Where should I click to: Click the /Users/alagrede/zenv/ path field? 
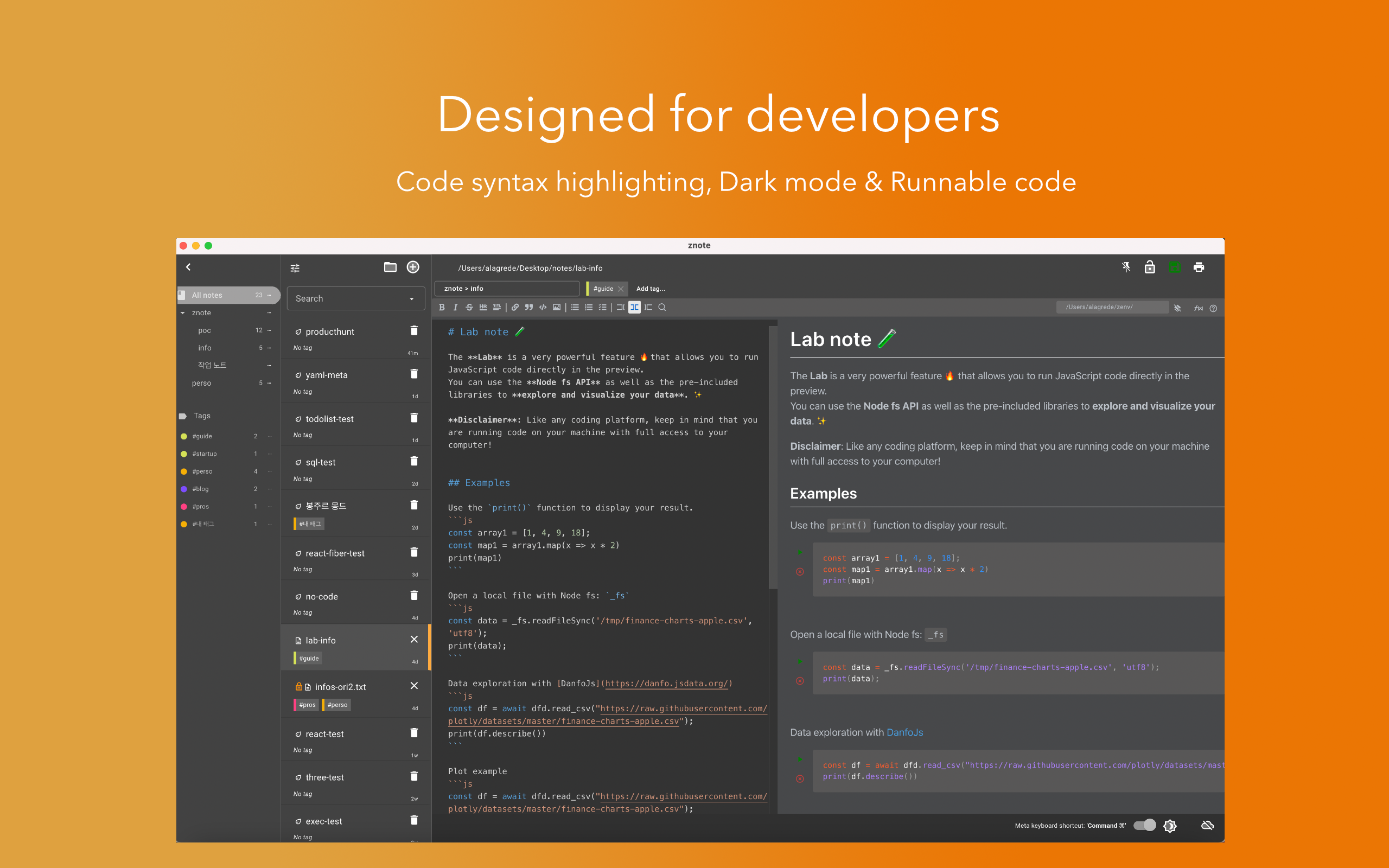point(1112,307)
